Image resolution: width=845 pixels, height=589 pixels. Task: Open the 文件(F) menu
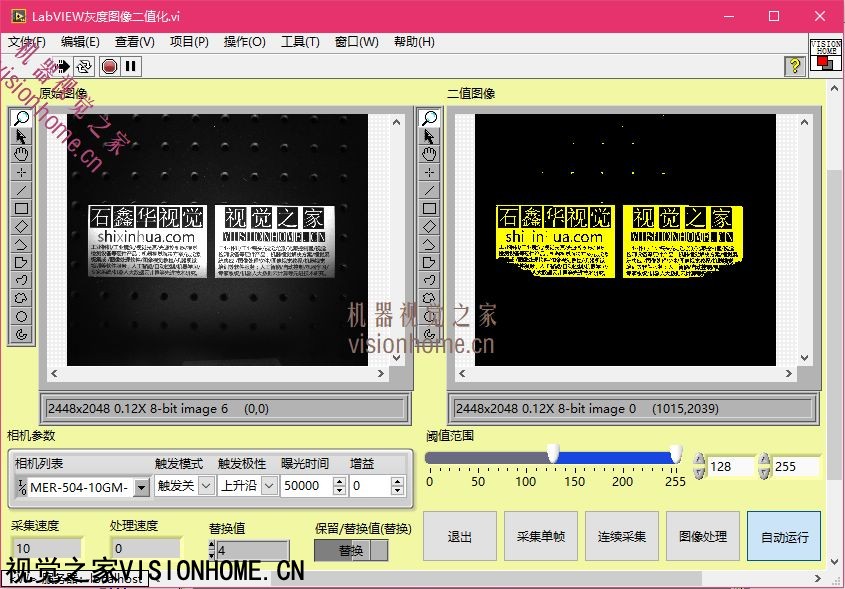(x=27, y=42)
